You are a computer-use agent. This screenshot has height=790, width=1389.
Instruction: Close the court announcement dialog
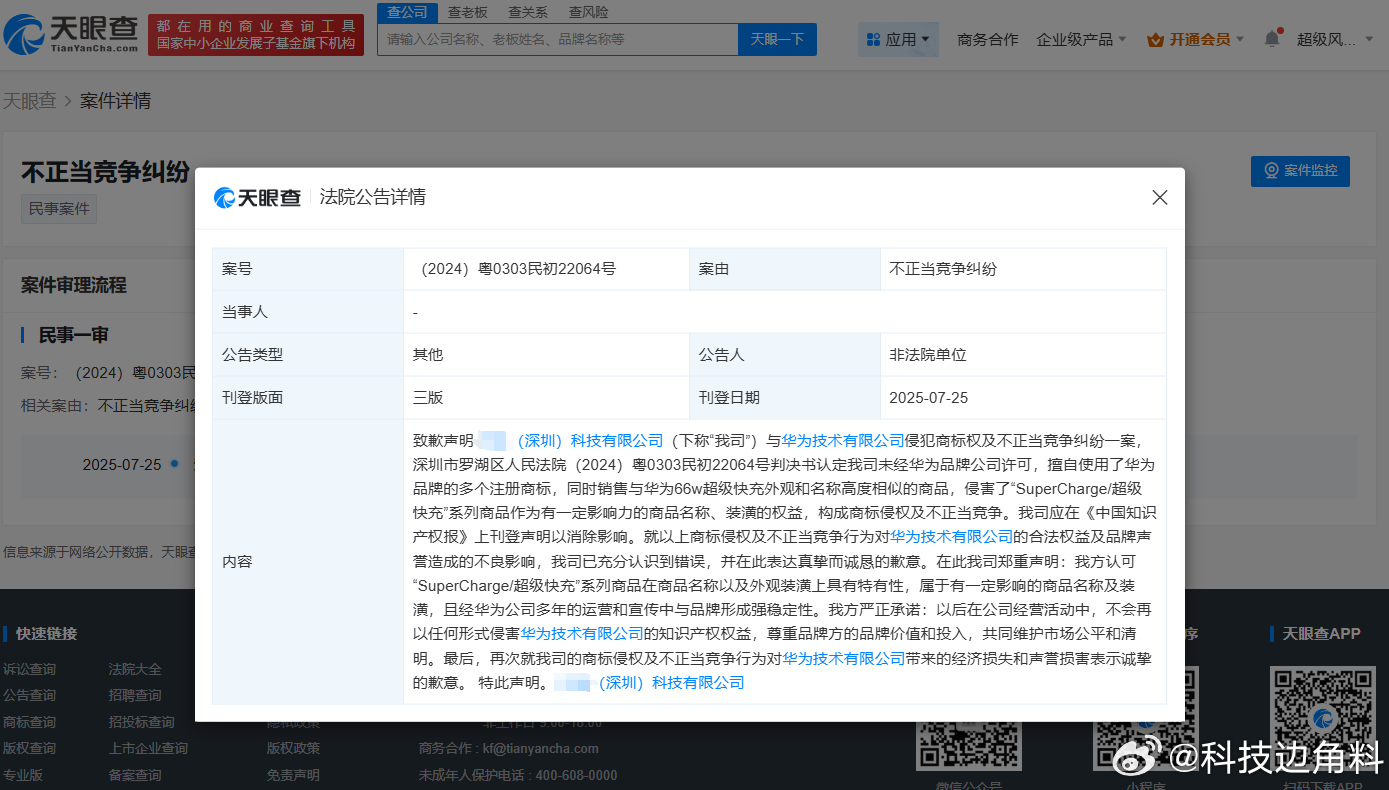pyautogui.click(x=1159, y=198)
